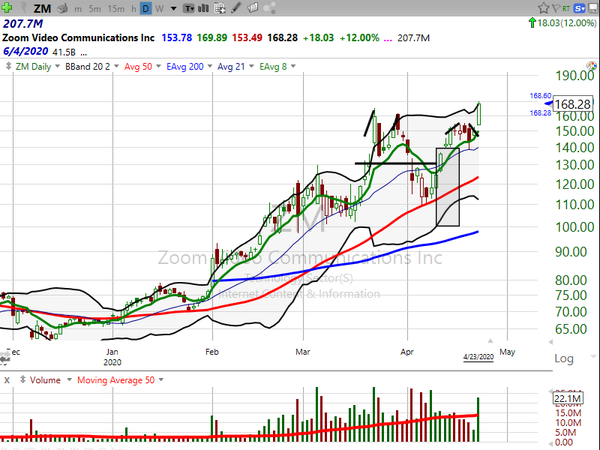Click the 6/4/2020 date label
The image size is (600, 450).
click(x=25, y=51)
